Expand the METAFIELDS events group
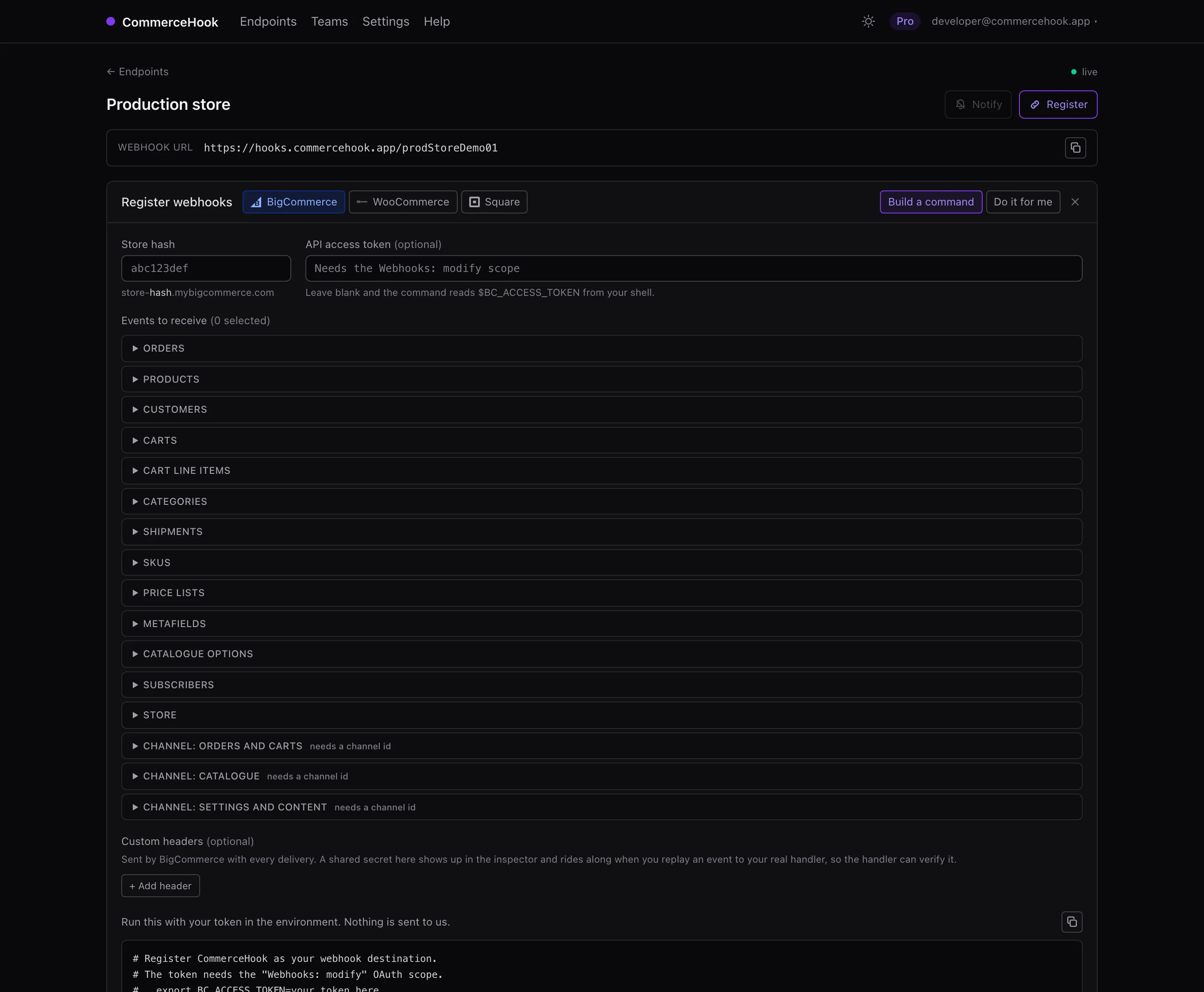The width and height of the screenshot is (1204, 992). [602, 624]
